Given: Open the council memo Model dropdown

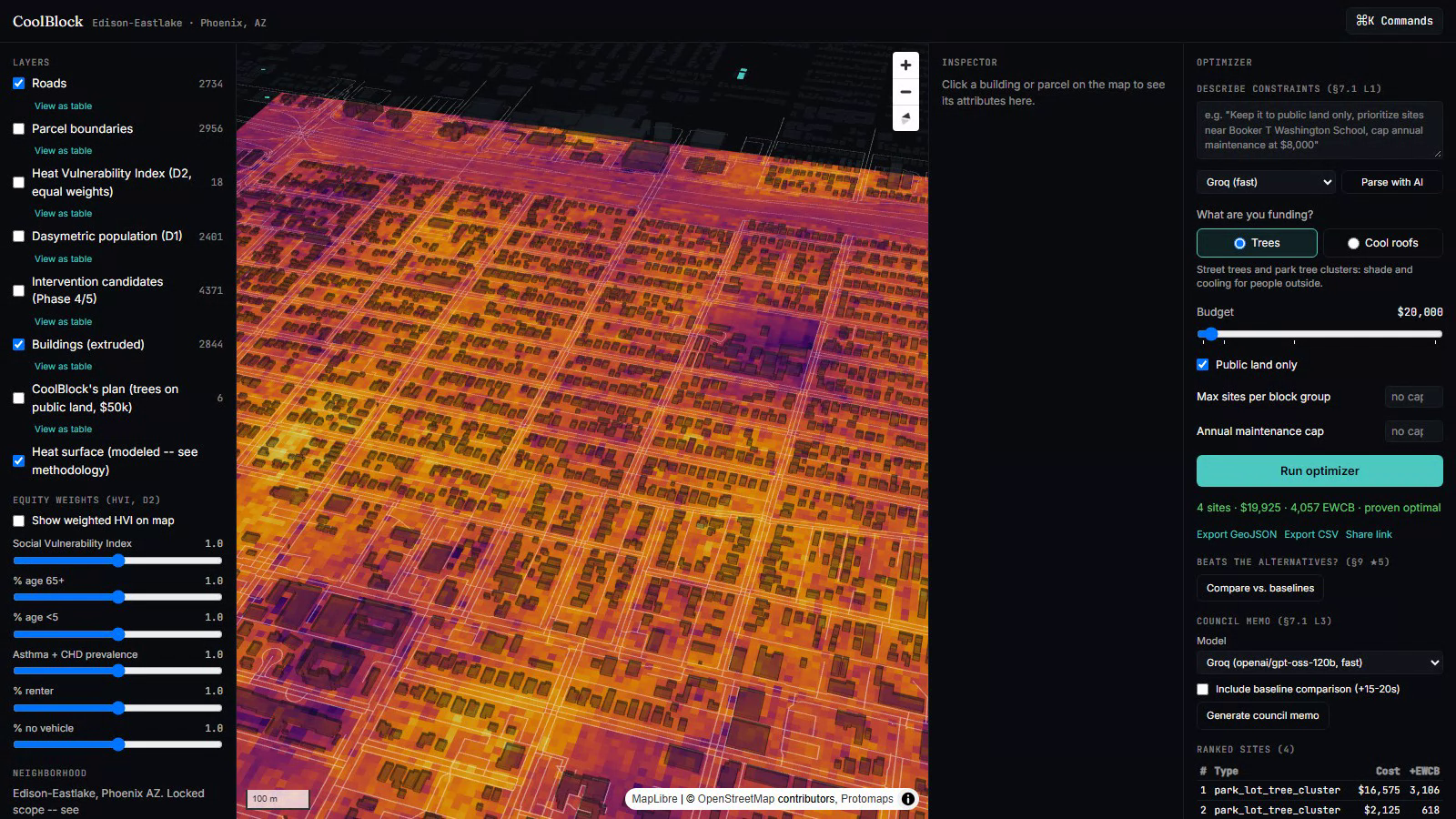Looking at the screenshot, I should point(1319,662).
